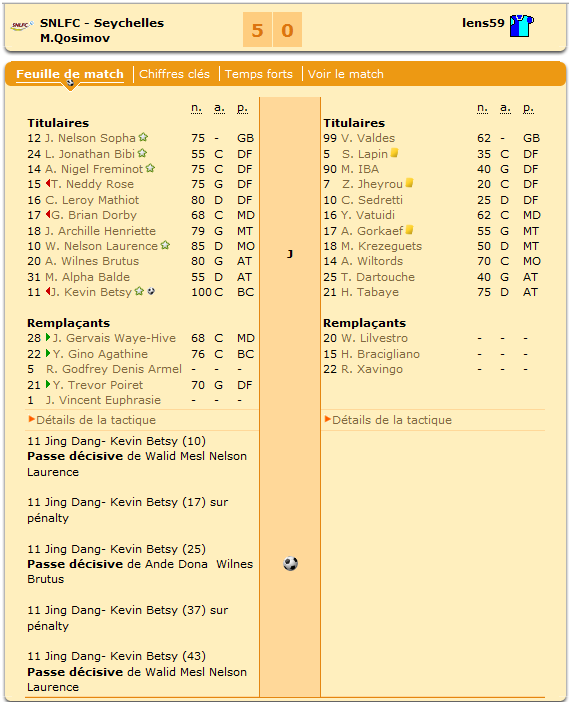Open substitute W. Lilvestro

(374, 338)
